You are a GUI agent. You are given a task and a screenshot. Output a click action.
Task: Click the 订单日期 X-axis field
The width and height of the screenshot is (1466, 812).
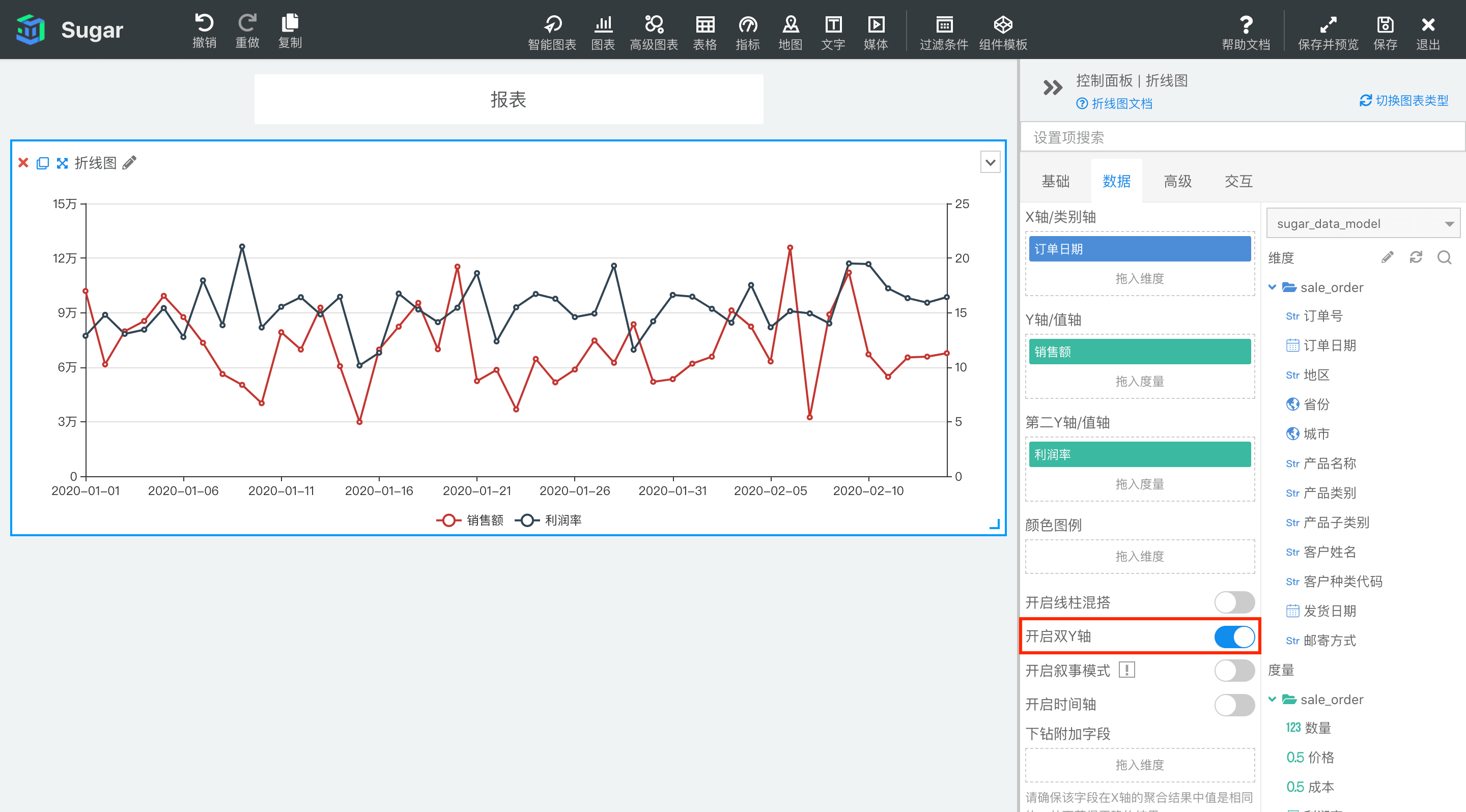click(1139, 249)
